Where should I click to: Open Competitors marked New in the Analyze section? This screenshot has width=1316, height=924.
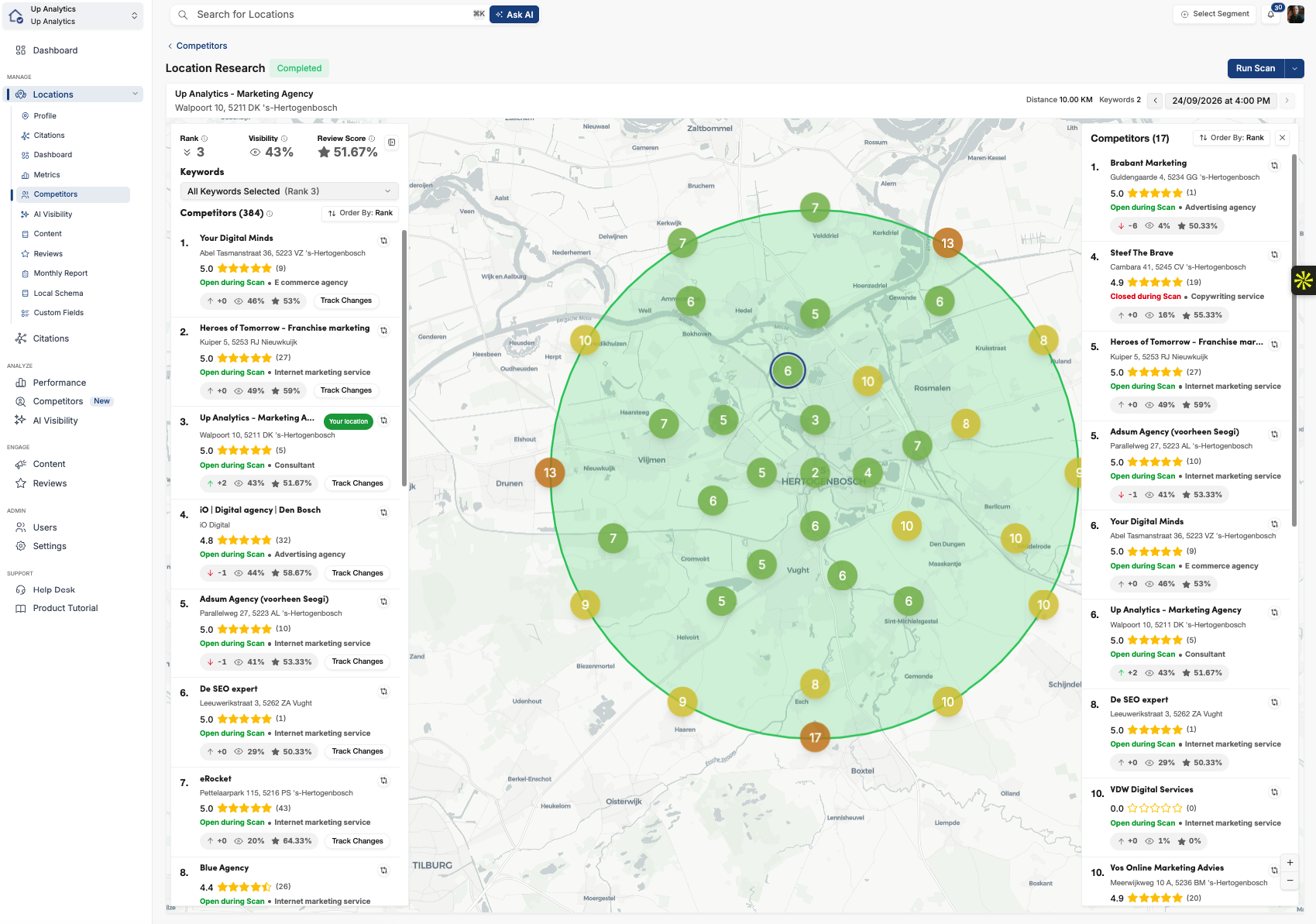click(58, 402)
